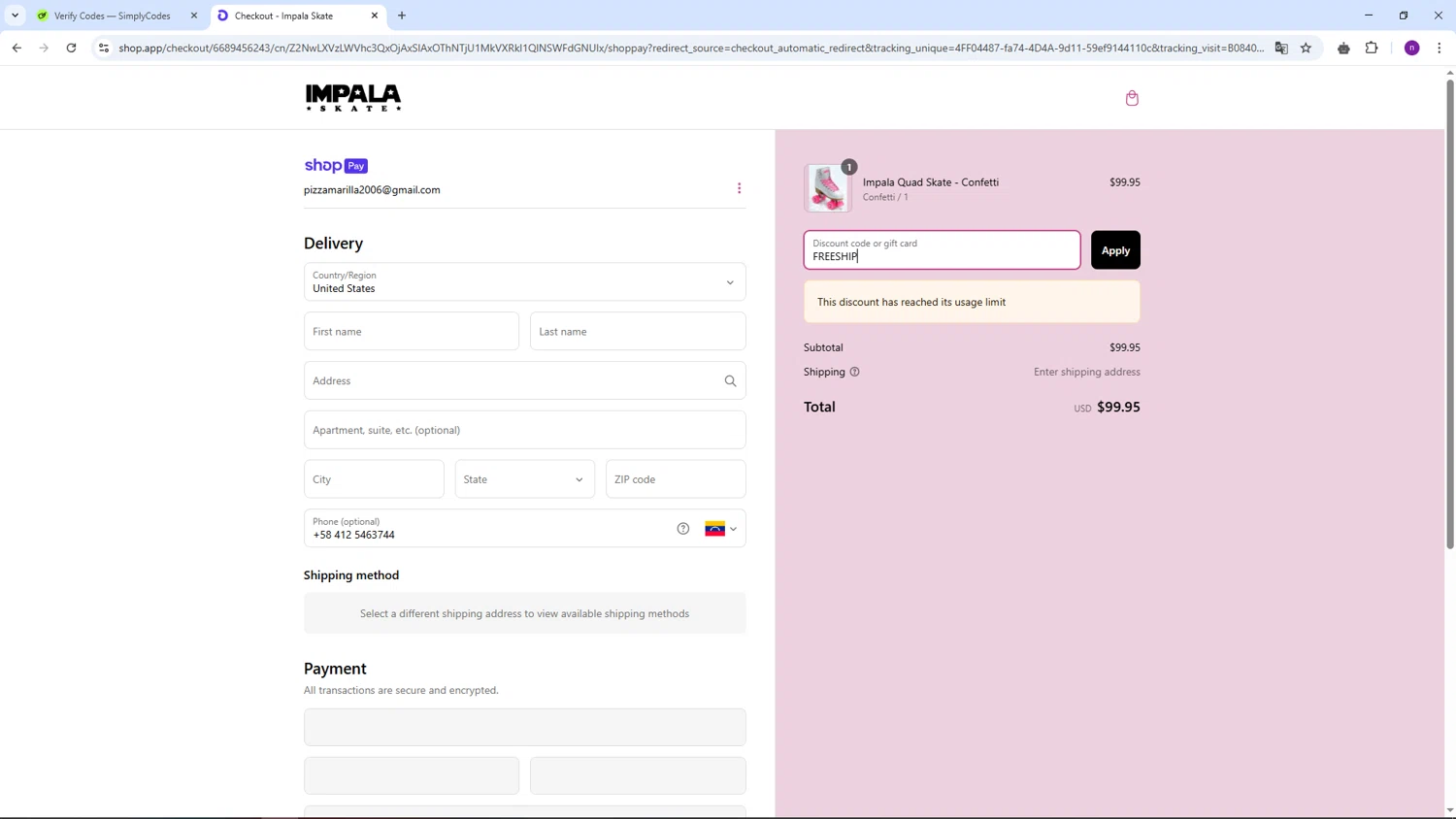The height and width of the screenshot is (819, 1456).
Task: Close the Verify Codes SimplyCodes tab
Action: pyautogui.click(x=193, y=16)
